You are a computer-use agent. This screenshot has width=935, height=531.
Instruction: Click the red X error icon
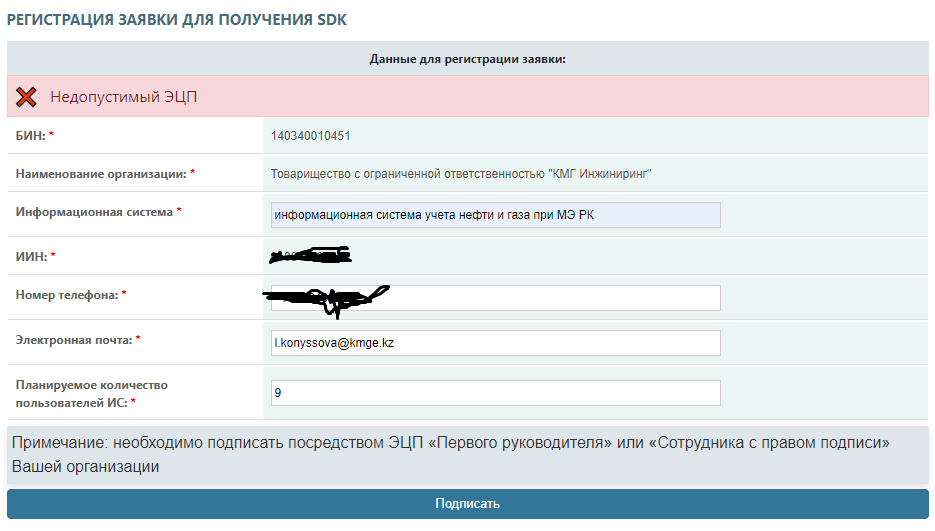coord(27,97)
